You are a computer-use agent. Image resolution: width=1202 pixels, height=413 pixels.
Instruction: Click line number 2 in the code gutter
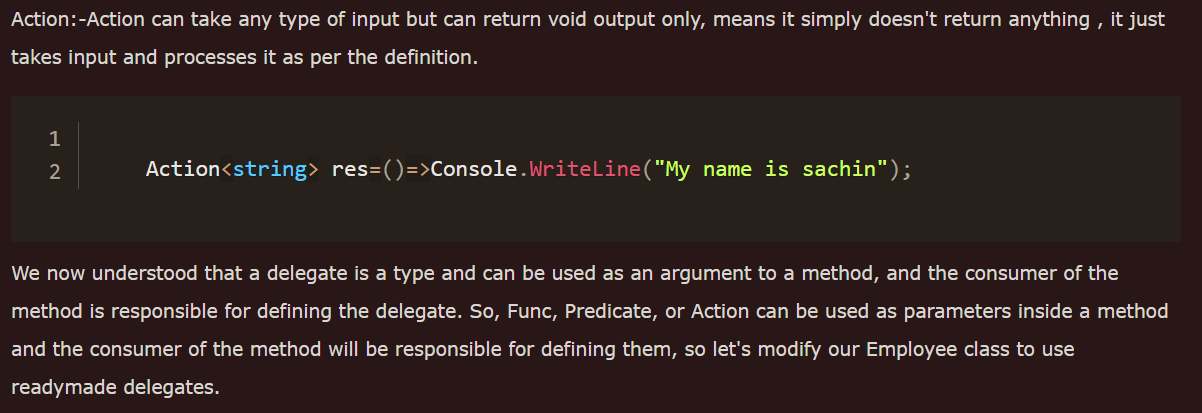tap(55, 172)
